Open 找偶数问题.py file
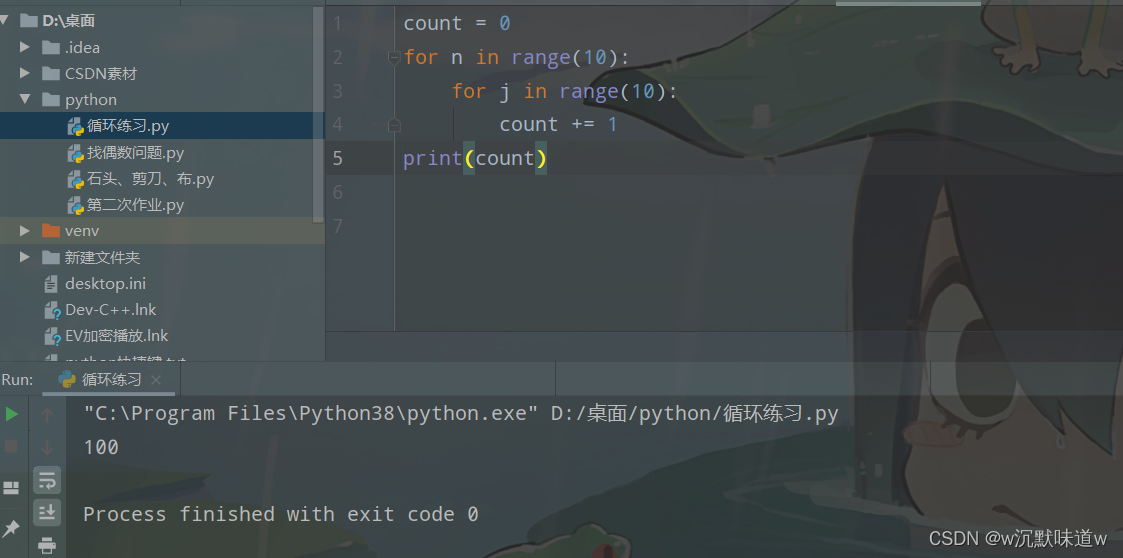The width and height of the screenshot is (1123, 558). click(136, 153)
